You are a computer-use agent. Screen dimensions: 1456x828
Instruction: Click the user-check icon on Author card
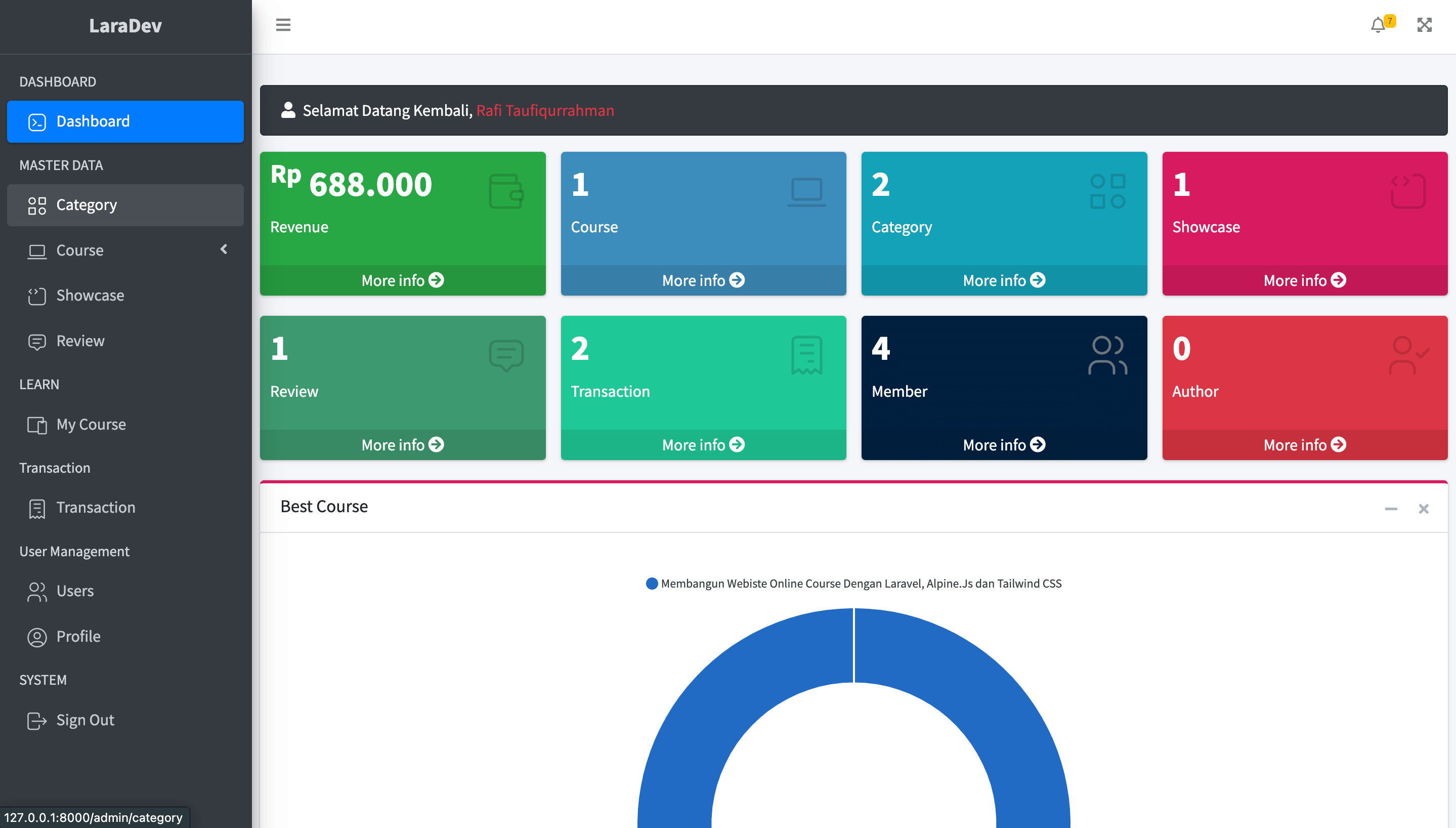[1408, 355]
